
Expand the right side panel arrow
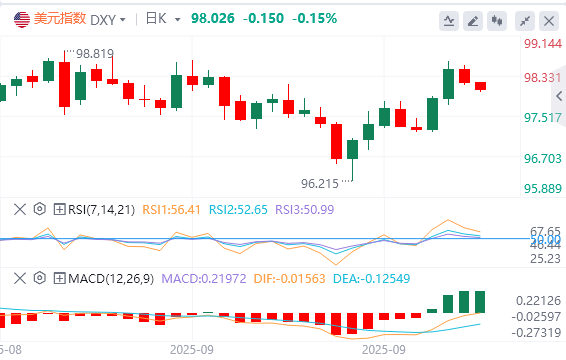click(x=559, y=96)
